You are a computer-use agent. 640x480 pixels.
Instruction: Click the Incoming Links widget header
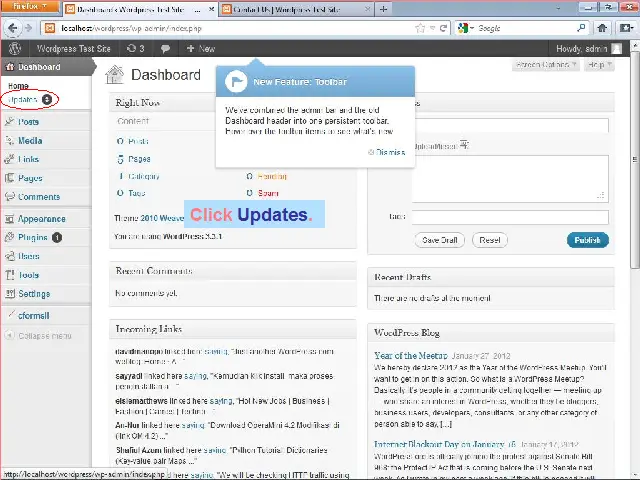point(233,329)
